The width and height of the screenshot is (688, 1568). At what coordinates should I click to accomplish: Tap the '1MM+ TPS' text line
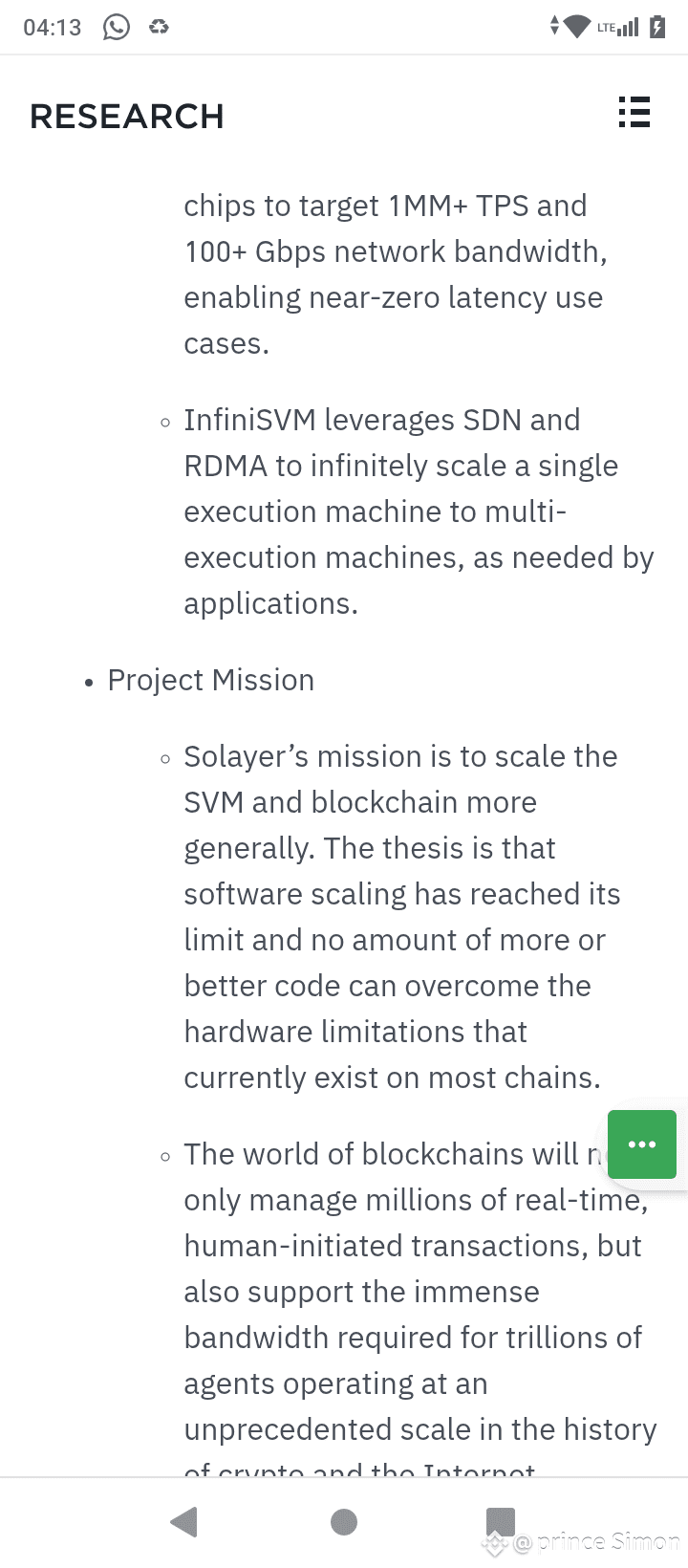(x=385, y=206)
